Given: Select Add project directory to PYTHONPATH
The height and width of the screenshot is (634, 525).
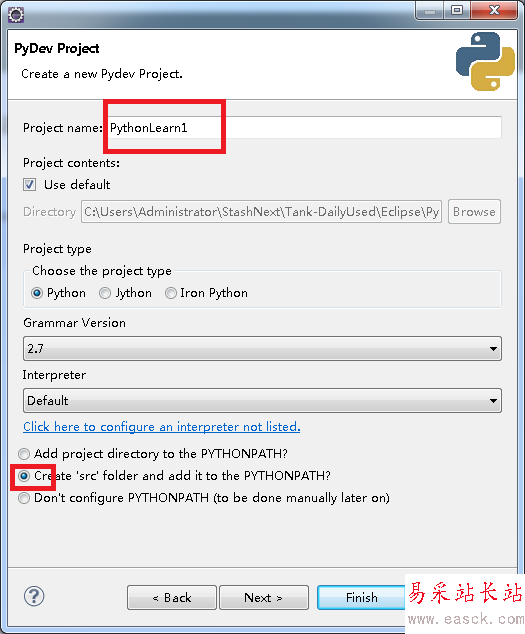Looking at the screenshot, I should [x=24, y=454].
